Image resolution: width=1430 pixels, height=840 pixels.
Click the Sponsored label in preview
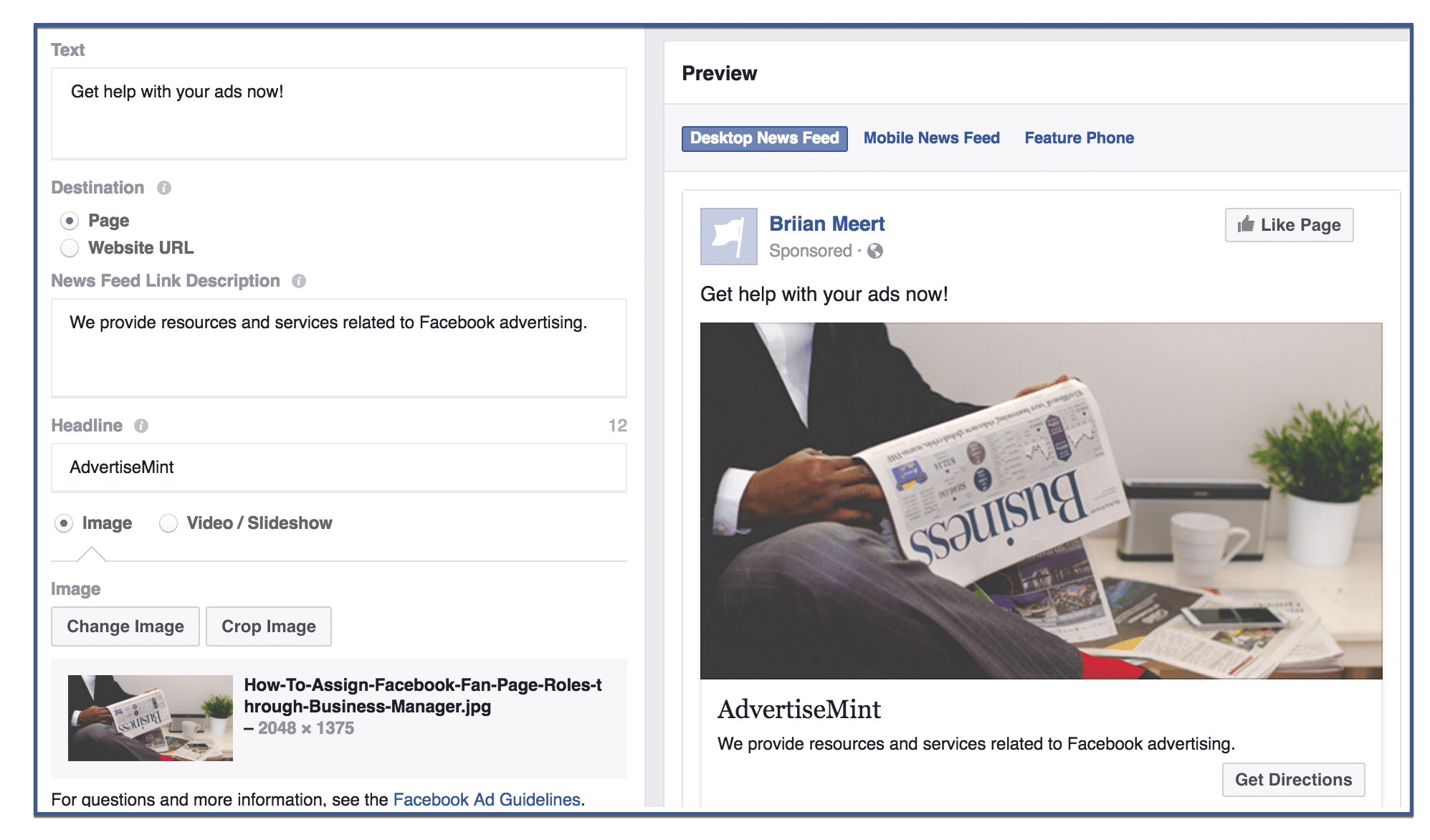[x=810, y=251]
